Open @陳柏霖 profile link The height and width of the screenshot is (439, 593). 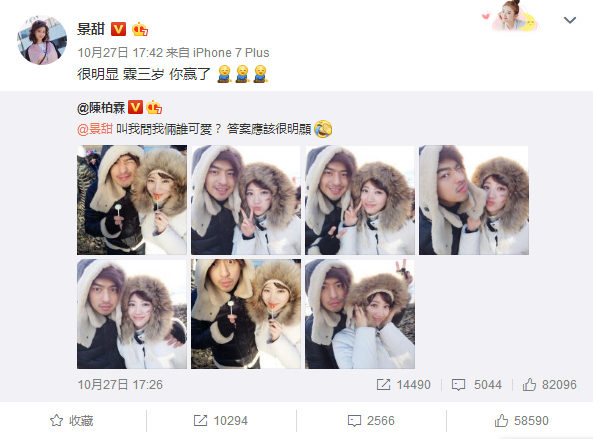pyautogui.click(x=101, y=108)
